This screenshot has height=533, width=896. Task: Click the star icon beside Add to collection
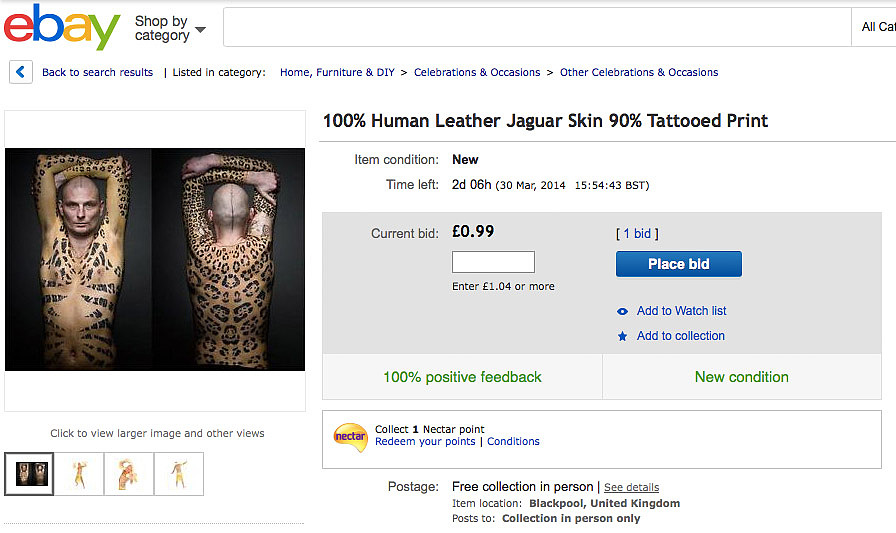(x=623, y=336)
